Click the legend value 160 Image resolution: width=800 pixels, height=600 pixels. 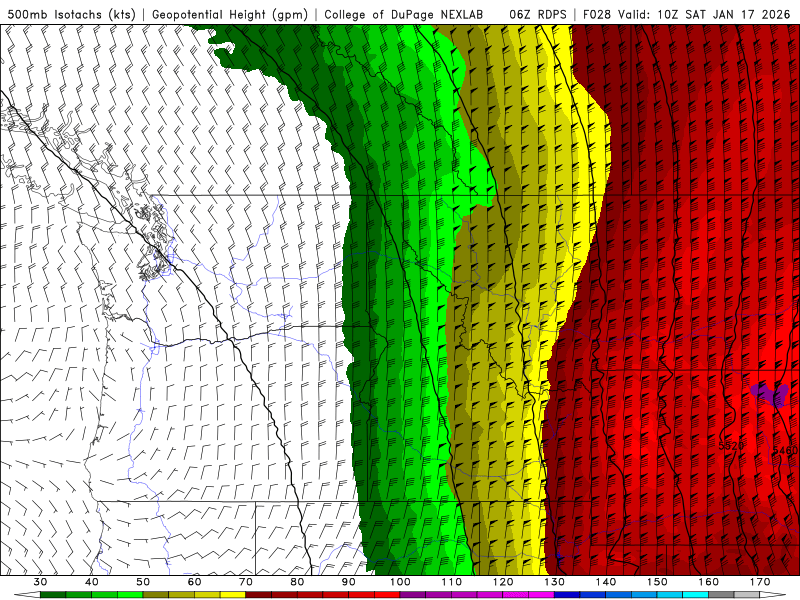coord(709,582)
